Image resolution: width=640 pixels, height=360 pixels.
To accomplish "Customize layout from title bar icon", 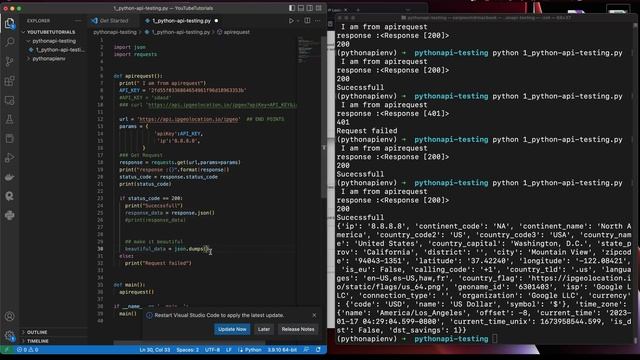I will (319, 8).
